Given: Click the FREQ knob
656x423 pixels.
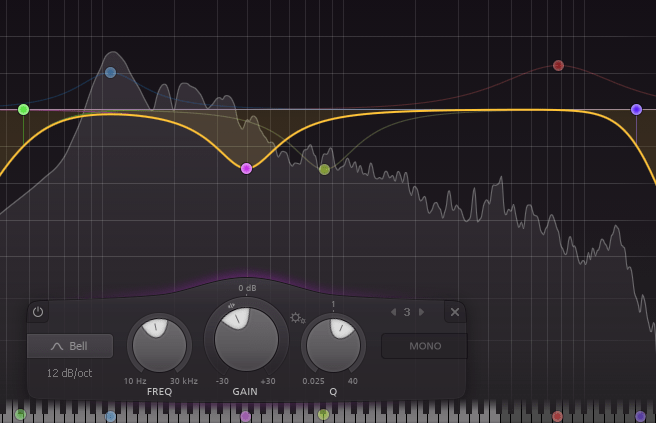Looking at the screenshot, I should pos(159,345).
